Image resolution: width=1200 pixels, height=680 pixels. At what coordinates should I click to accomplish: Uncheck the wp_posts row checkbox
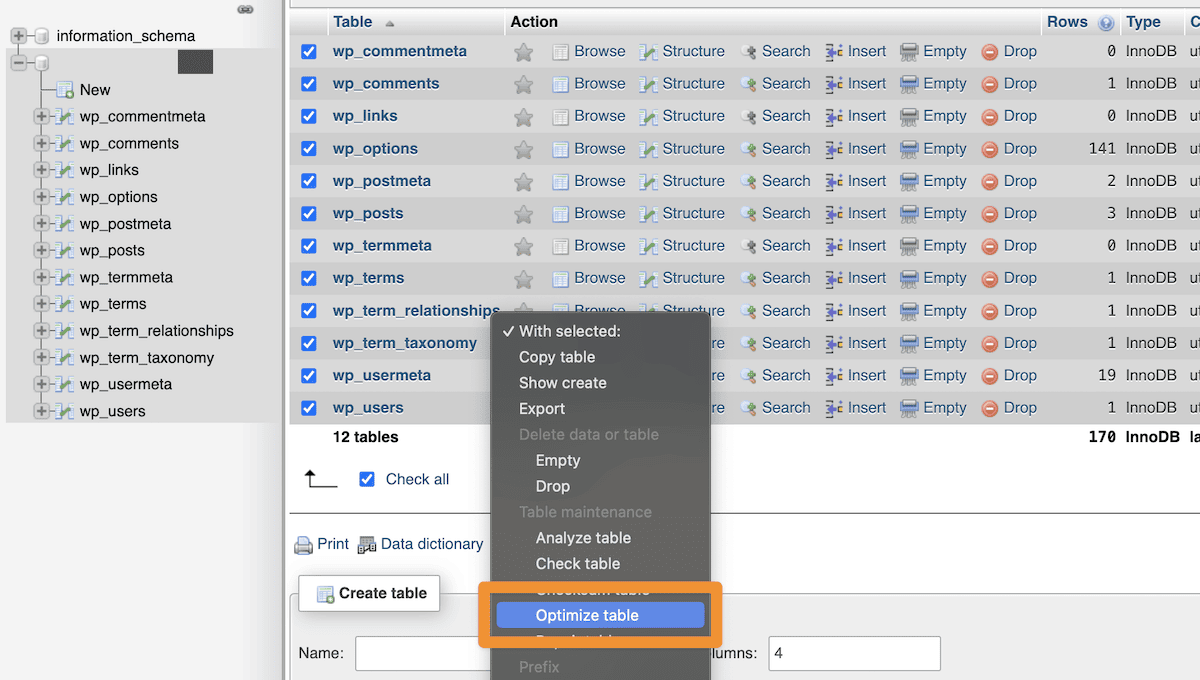[x=309, y=213]
